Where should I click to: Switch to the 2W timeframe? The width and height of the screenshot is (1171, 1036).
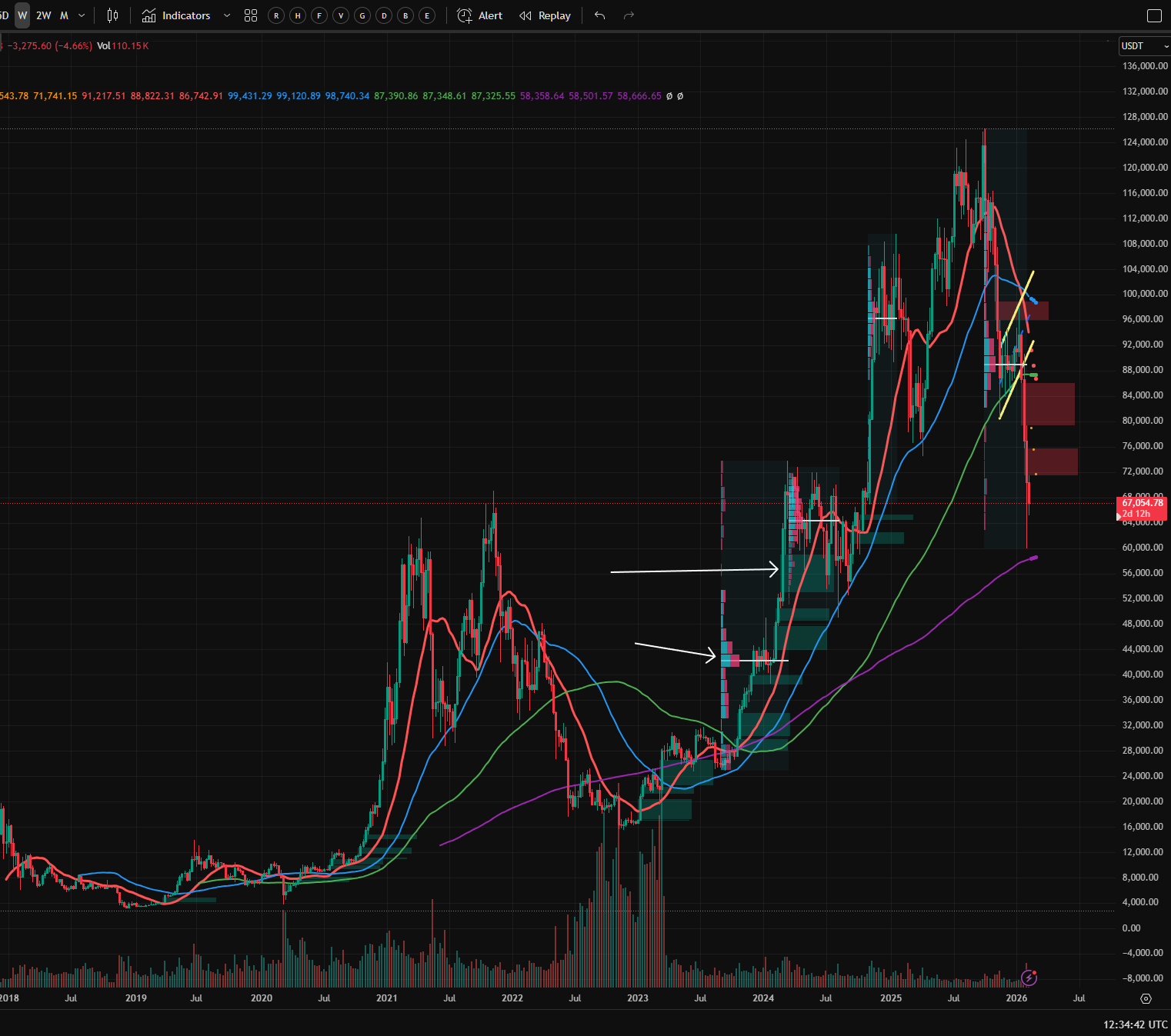pos(44,15)
